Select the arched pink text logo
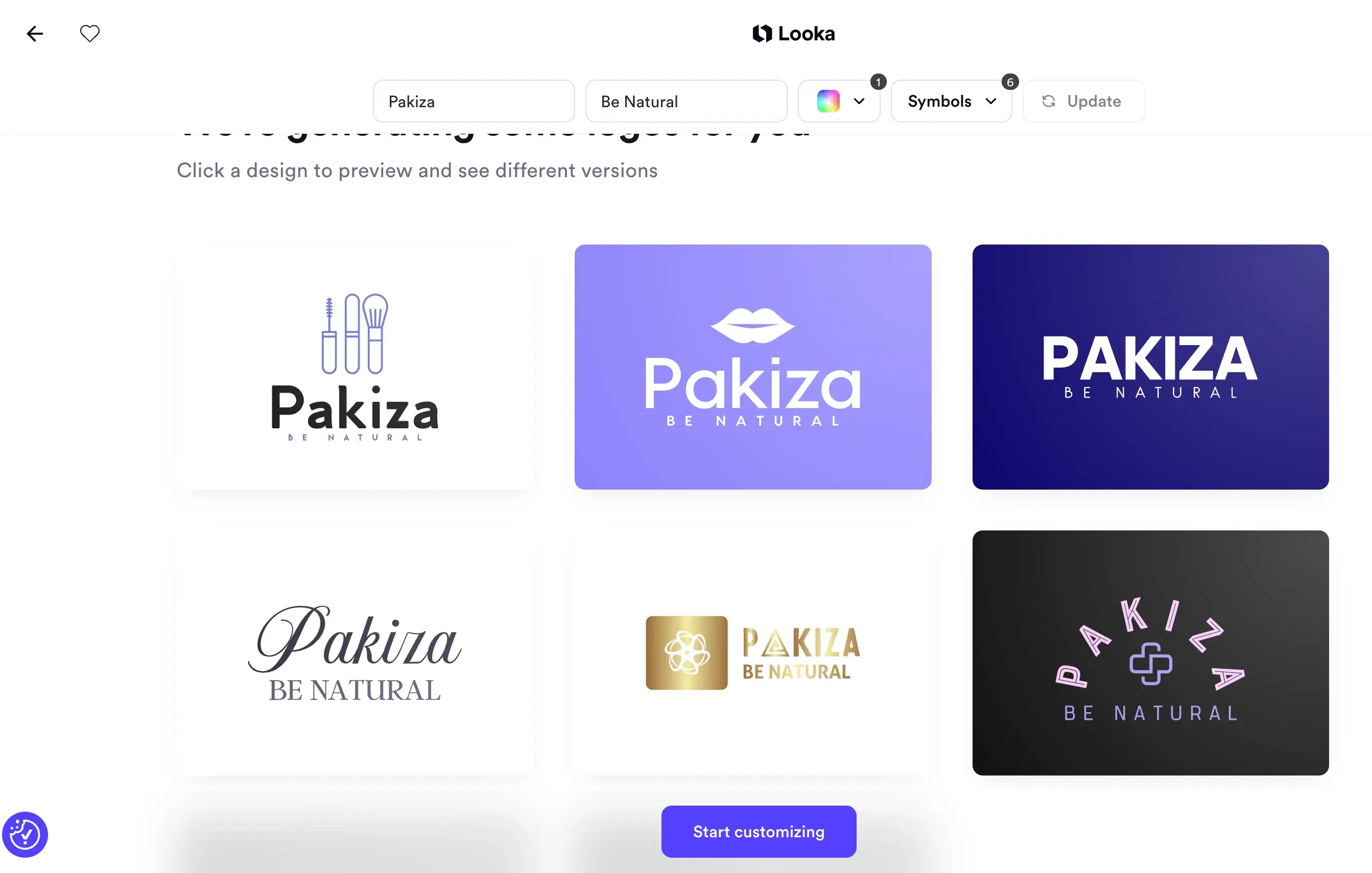 click(x=1150, y=652)
